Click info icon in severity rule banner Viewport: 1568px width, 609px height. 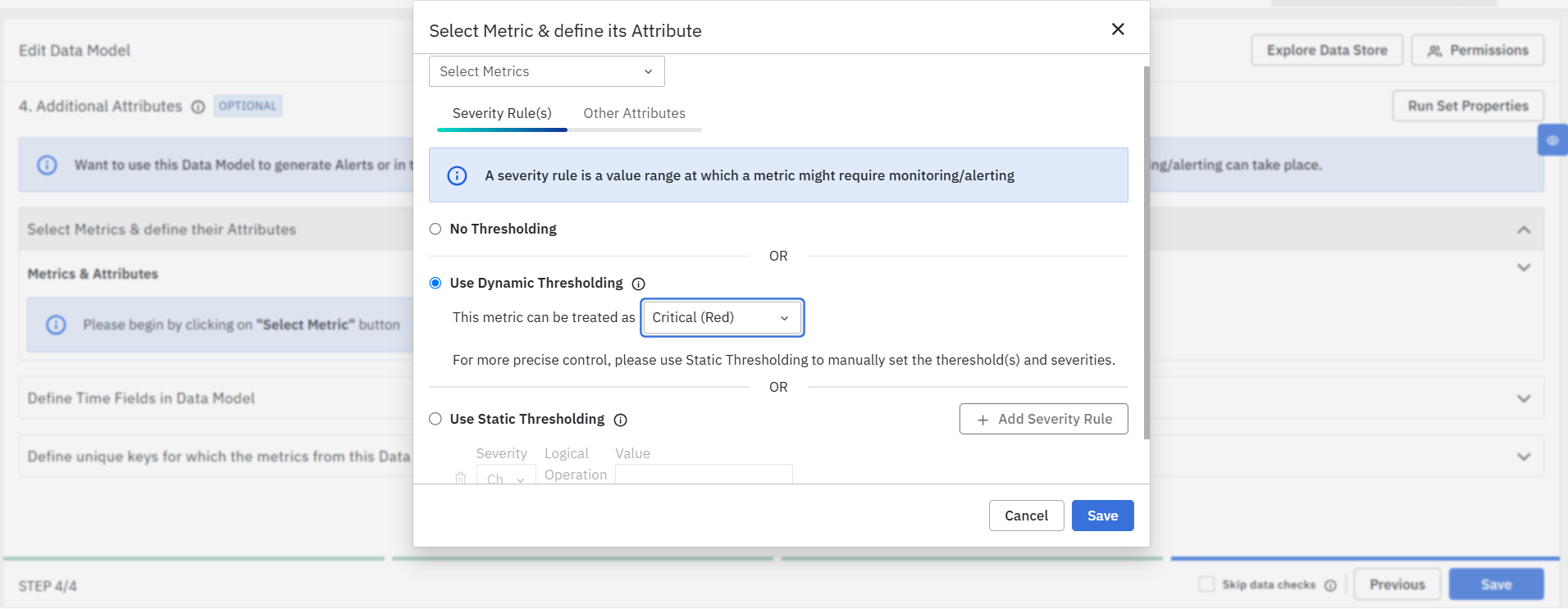(x=457, y=175)
